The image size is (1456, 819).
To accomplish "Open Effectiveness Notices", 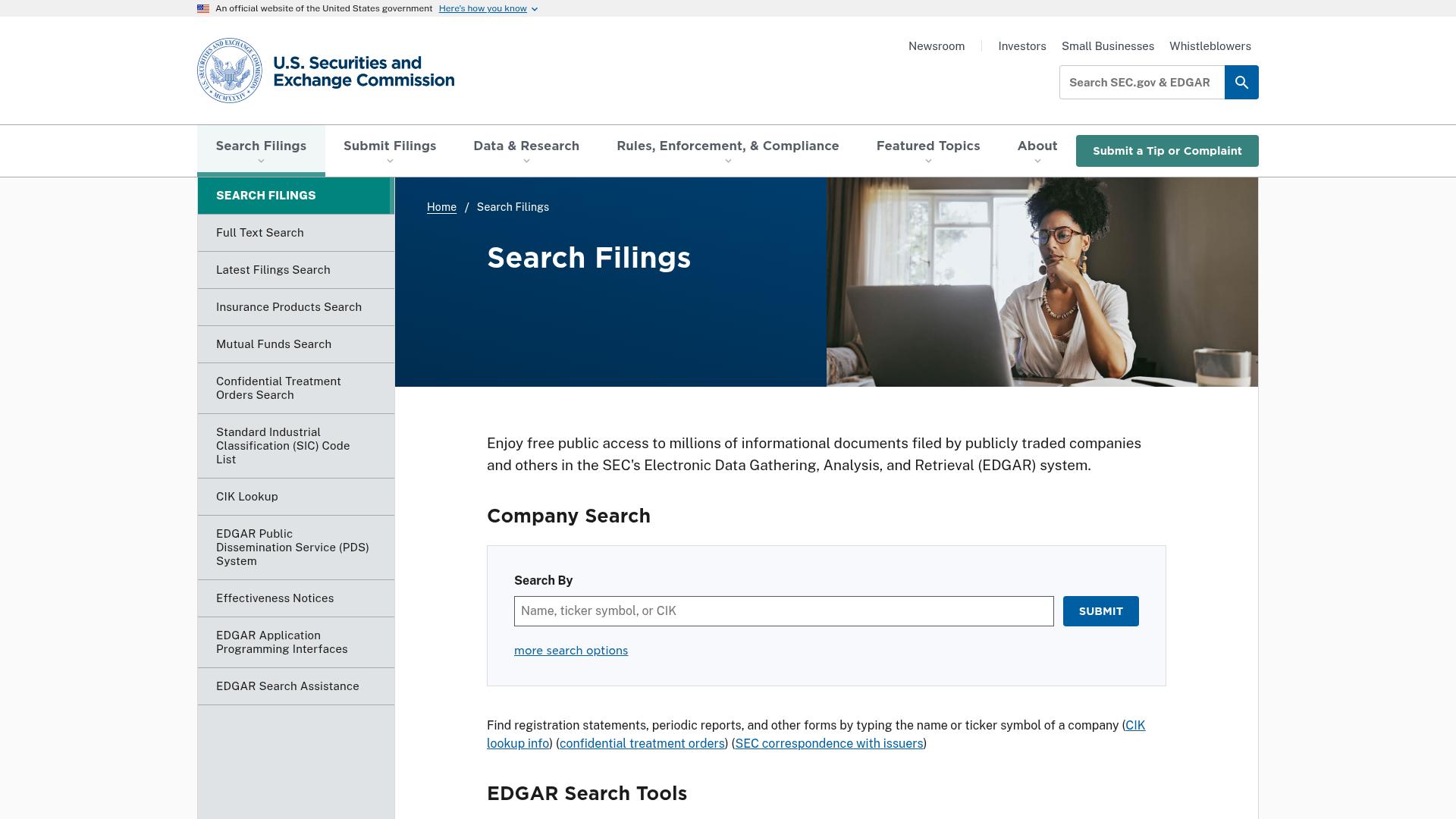I will 296,598.
